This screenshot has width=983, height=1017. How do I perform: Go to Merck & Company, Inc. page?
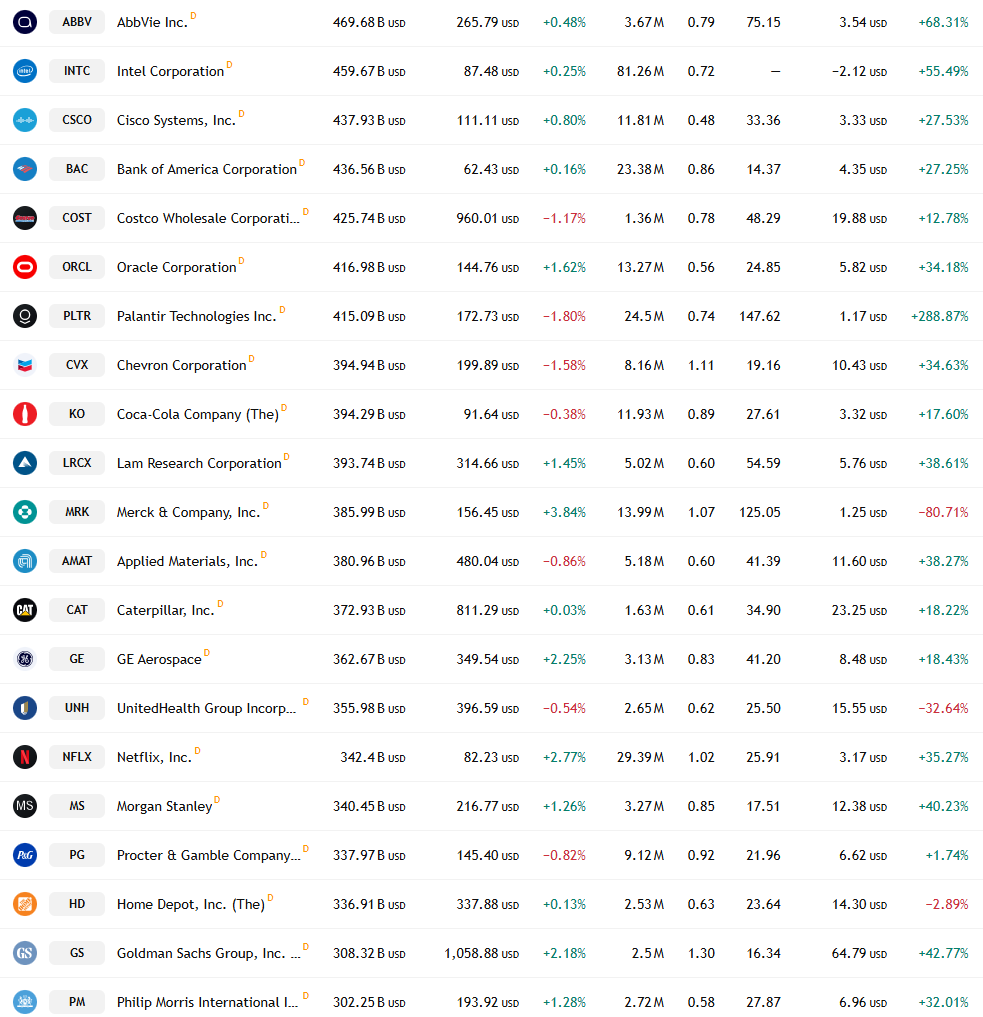[188, 512]
